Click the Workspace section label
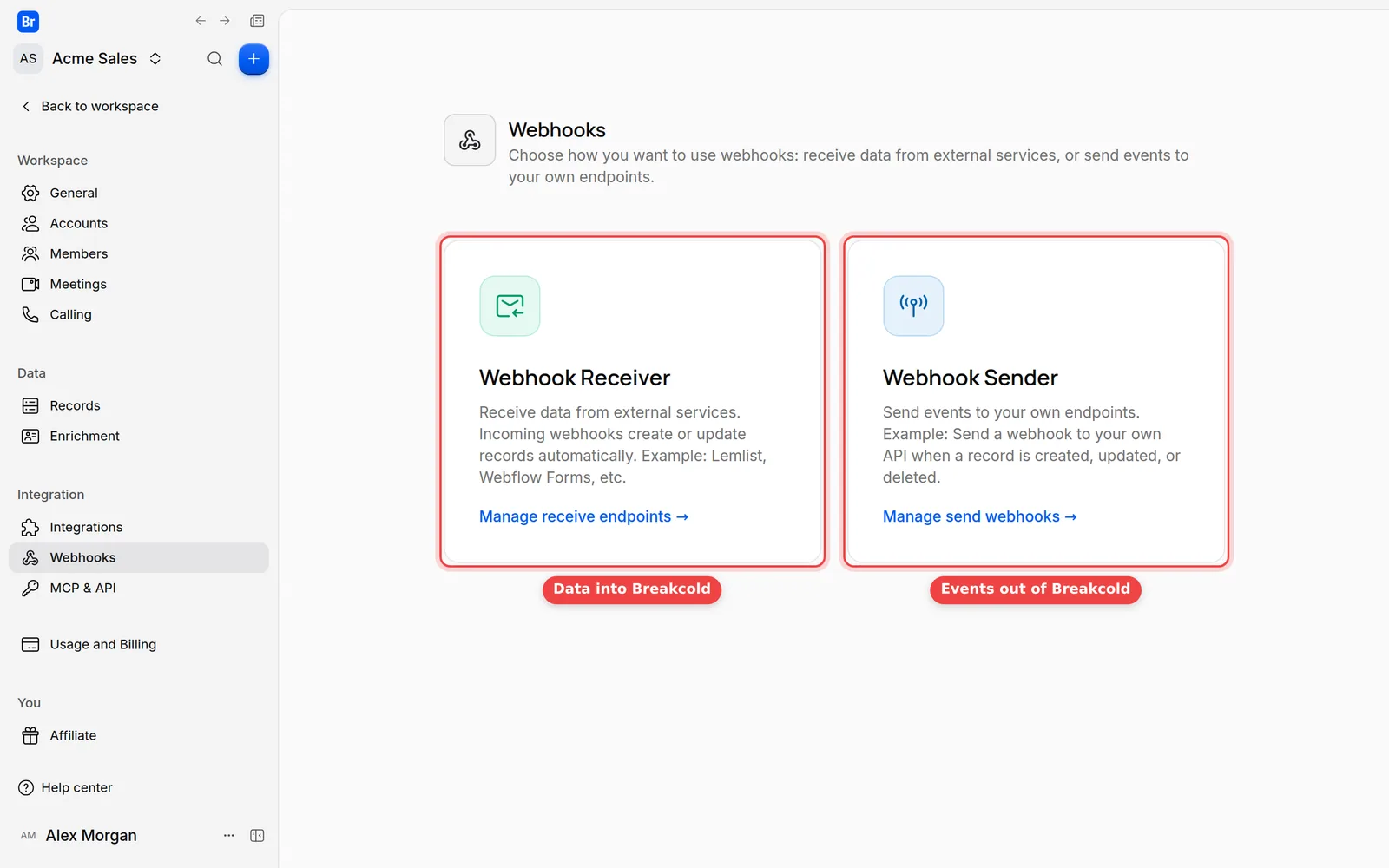 (53, 161)
